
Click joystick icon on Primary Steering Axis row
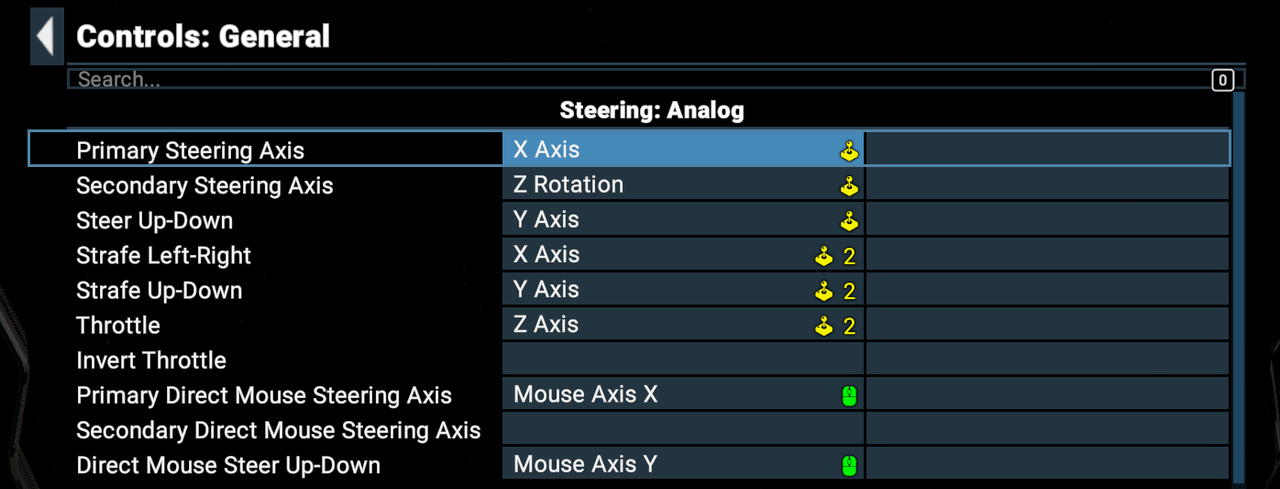coord(849,151)
